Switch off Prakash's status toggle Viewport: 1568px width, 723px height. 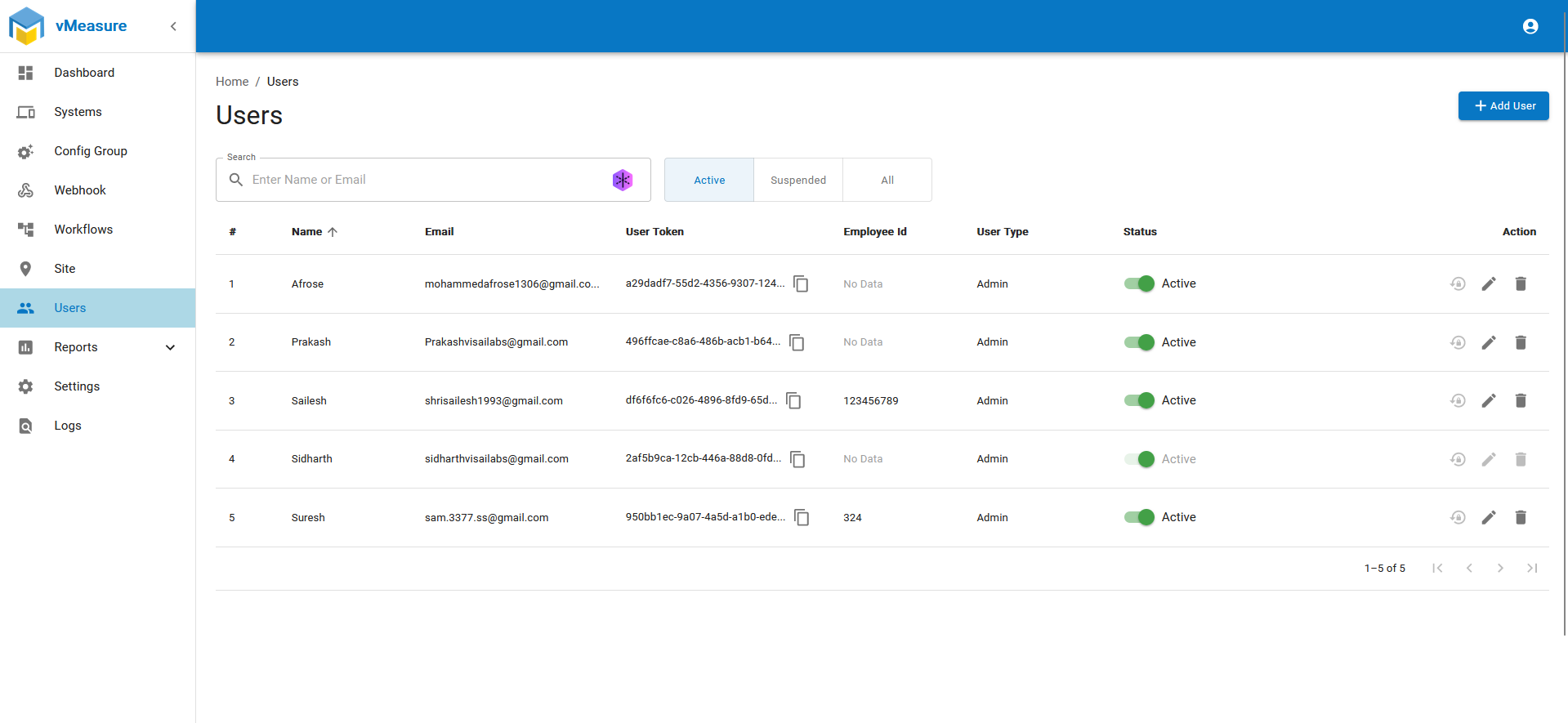point(1139,342)
